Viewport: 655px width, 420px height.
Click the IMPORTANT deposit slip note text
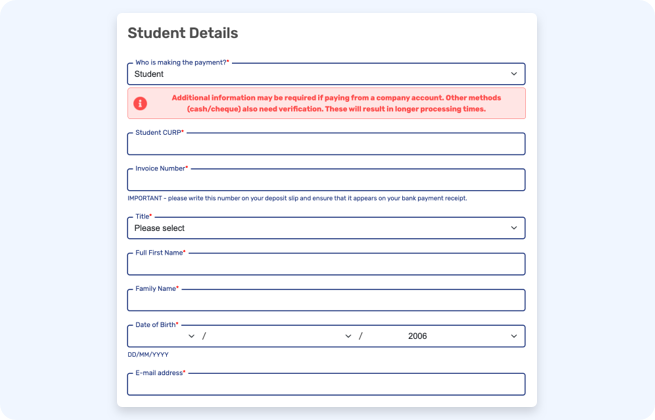(x=297, y=199)
